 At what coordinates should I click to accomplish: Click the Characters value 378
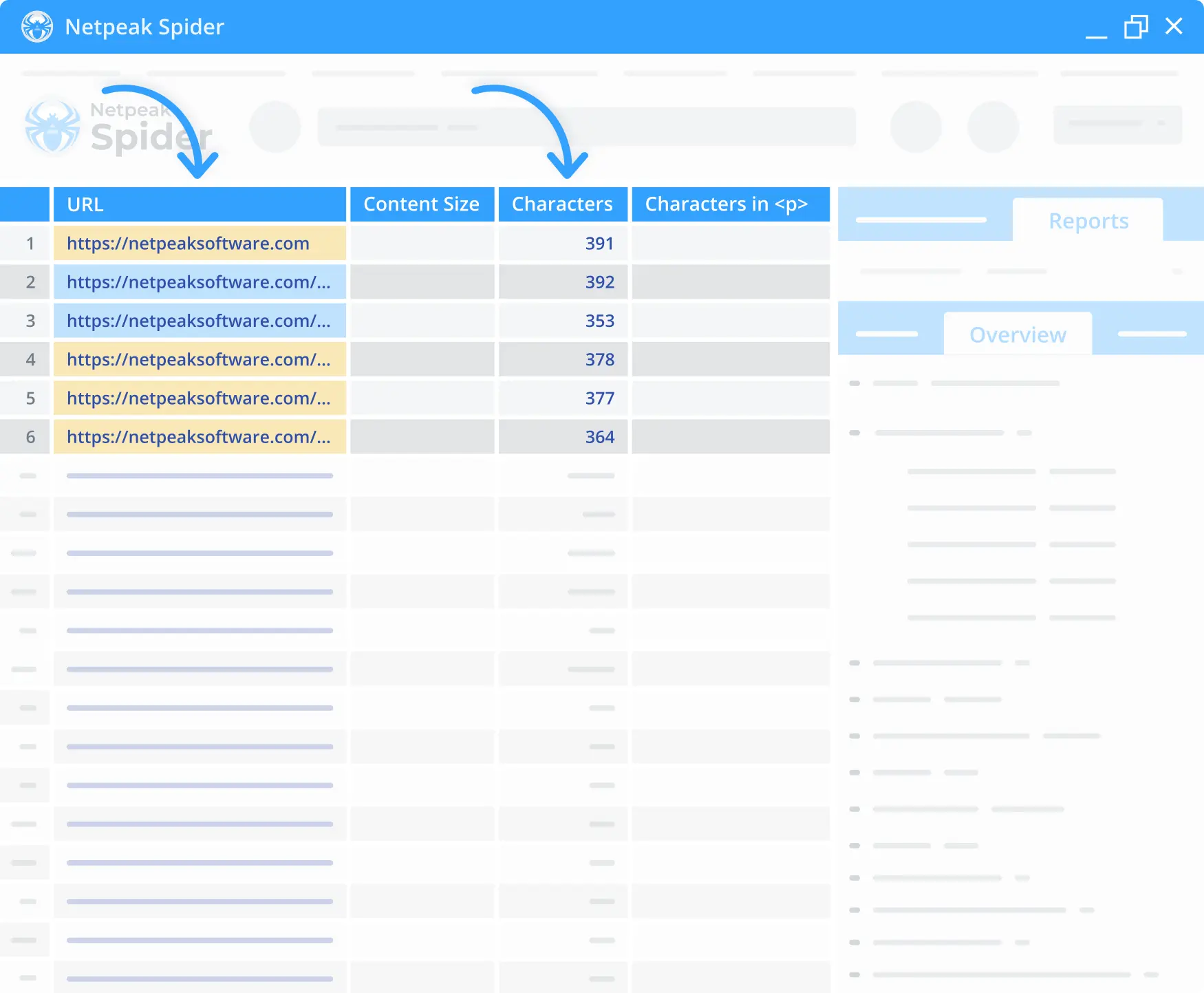point(599,359)
